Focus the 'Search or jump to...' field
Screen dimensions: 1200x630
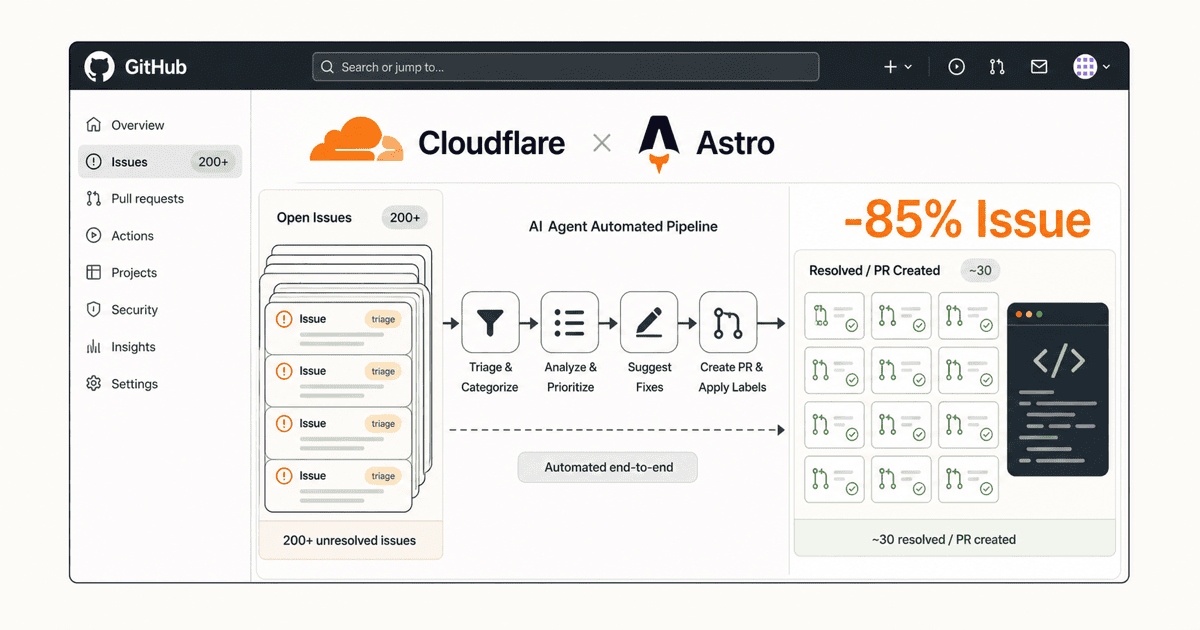(565, 67)
